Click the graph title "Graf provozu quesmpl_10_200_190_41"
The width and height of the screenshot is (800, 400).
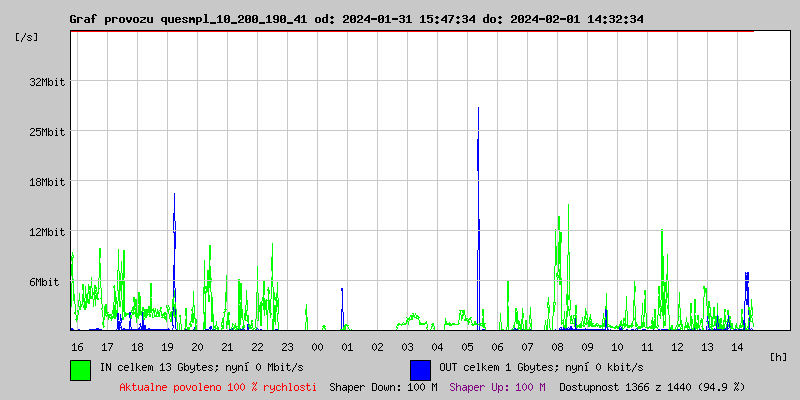(x=188, y=19)
